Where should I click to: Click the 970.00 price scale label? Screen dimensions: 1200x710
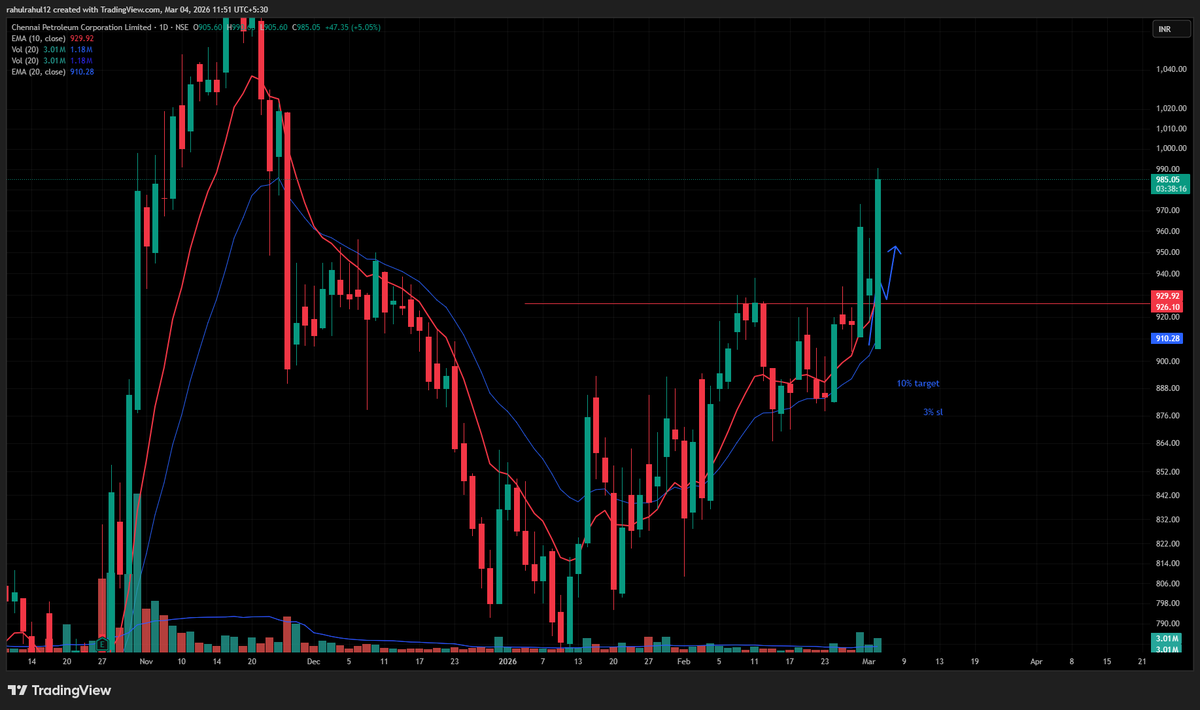(x=1168, y=210)
